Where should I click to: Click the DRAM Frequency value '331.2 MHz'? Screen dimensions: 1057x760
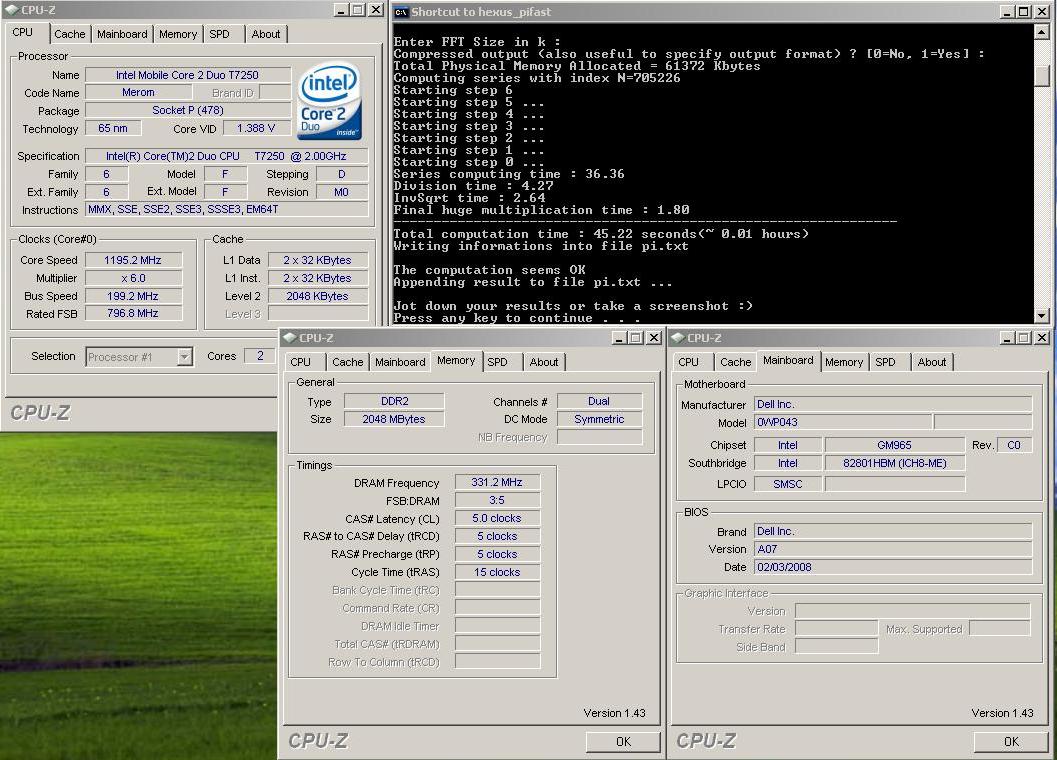[x=497, y=482]
